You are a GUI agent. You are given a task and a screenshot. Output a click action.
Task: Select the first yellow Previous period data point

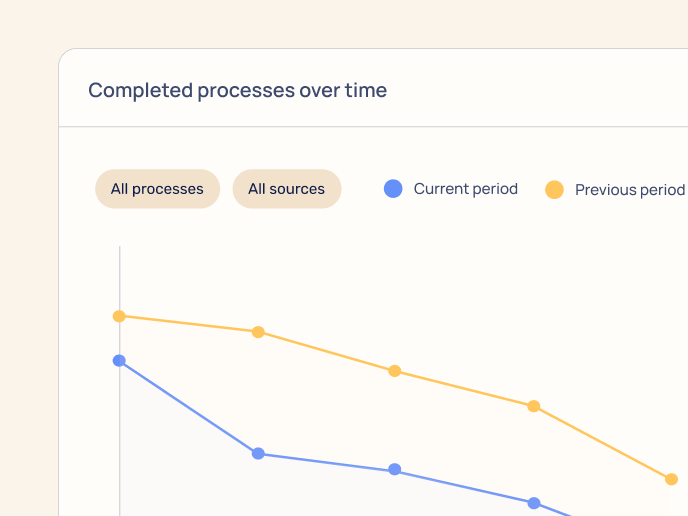coord(119,316)
